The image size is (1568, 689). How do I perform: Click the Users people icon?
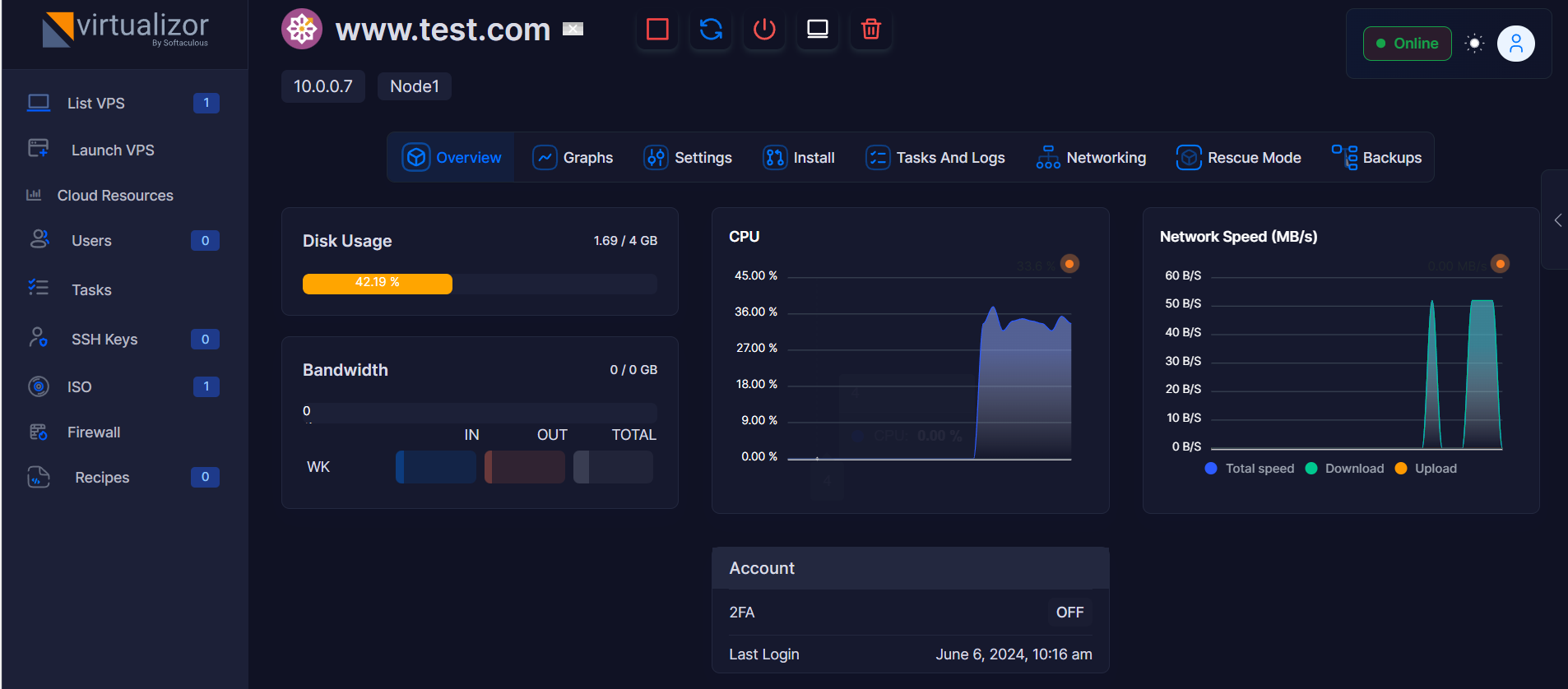pos(39,239)
